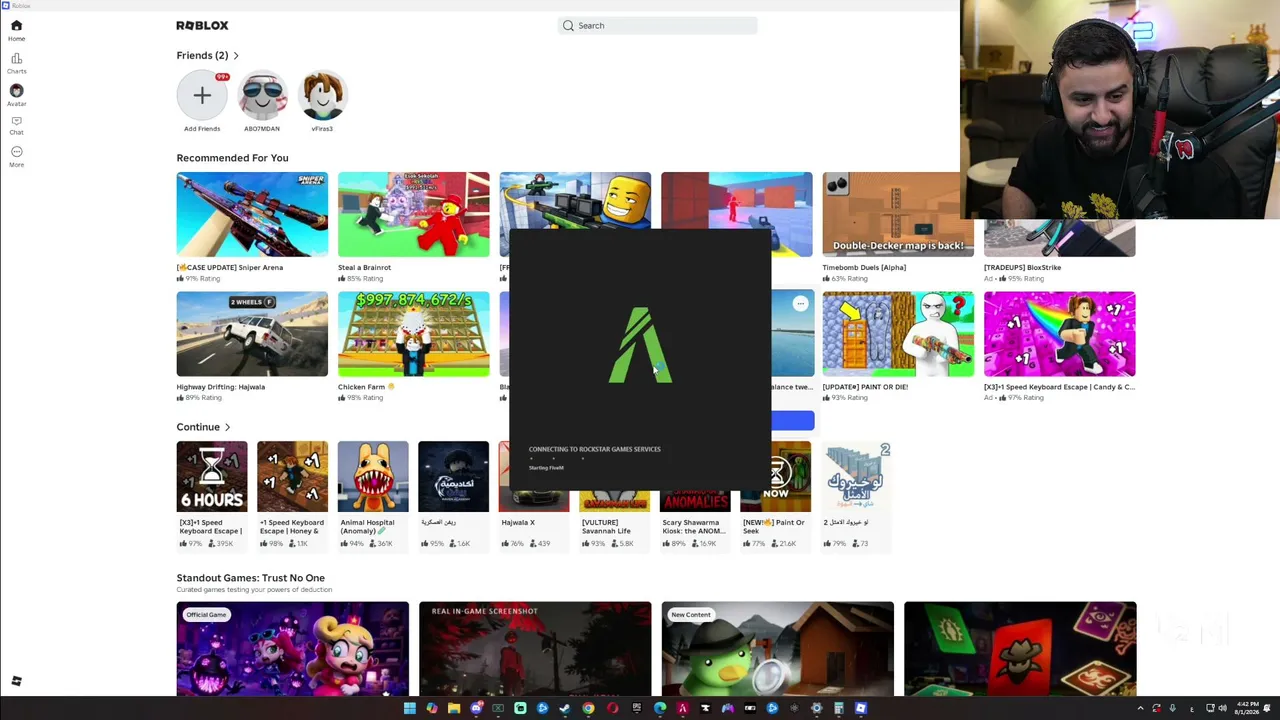Open Timebomb Duels [Alpha] game card

coord(898,227)
